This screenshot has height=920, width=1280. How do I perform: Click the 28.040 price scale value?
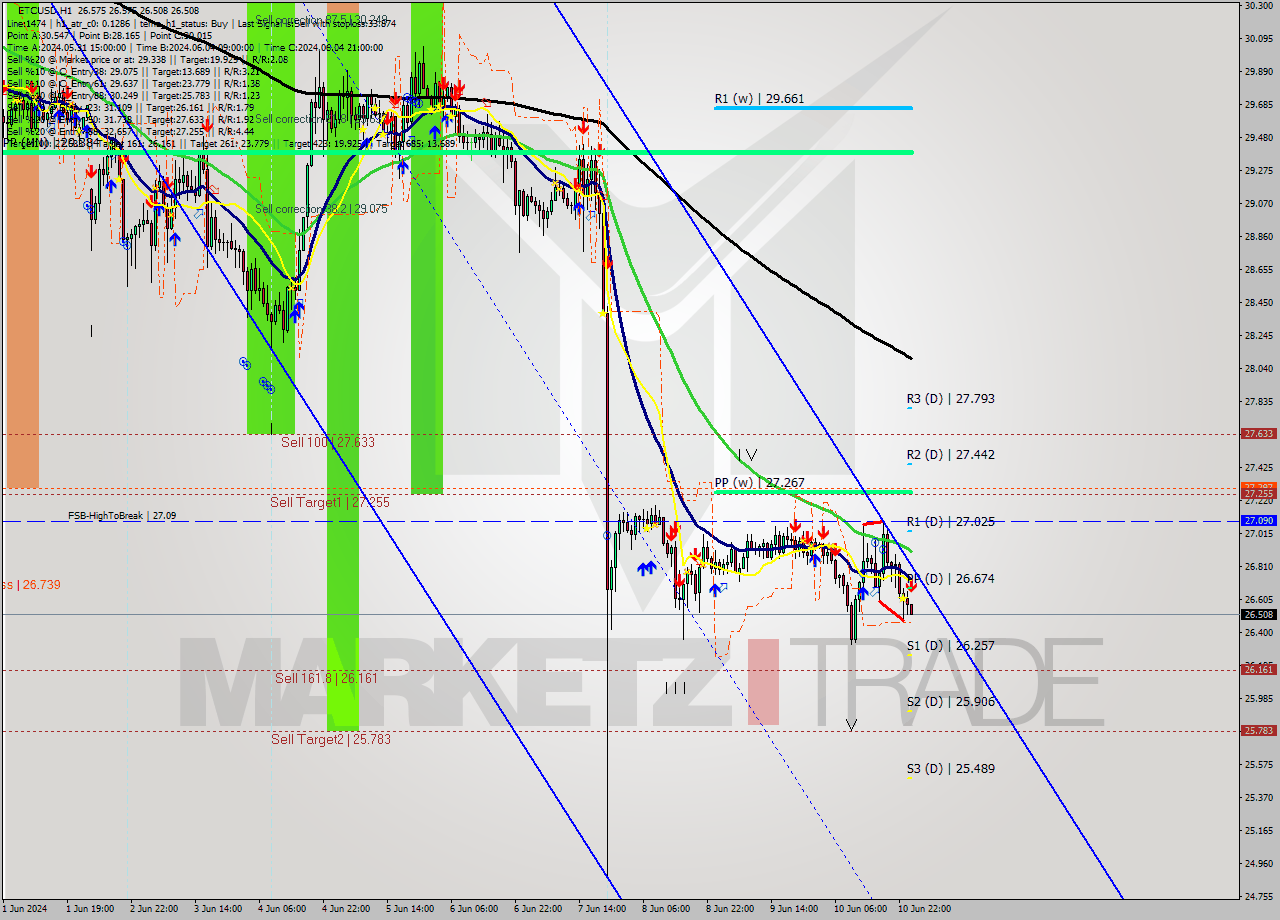point(1258,369)
